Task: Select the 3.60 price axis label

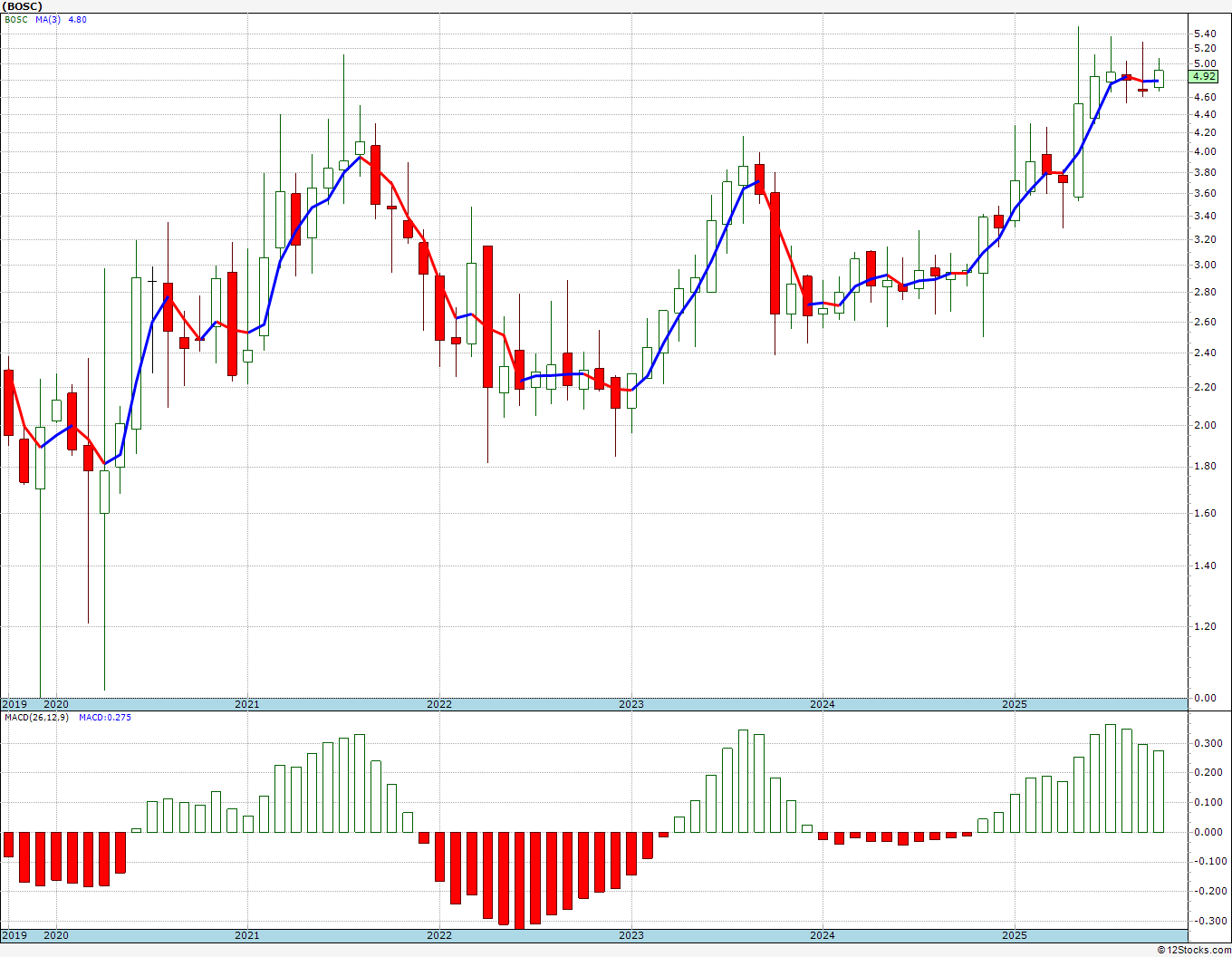Action: [1205, 193]
